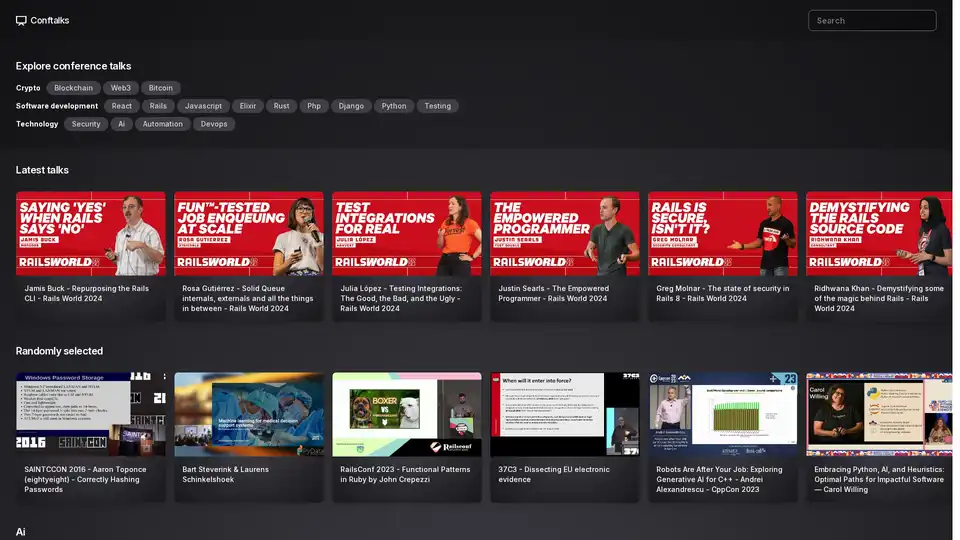Choose the React topic tag
This screenshot has width=960, height=540.
coord(121,106)
